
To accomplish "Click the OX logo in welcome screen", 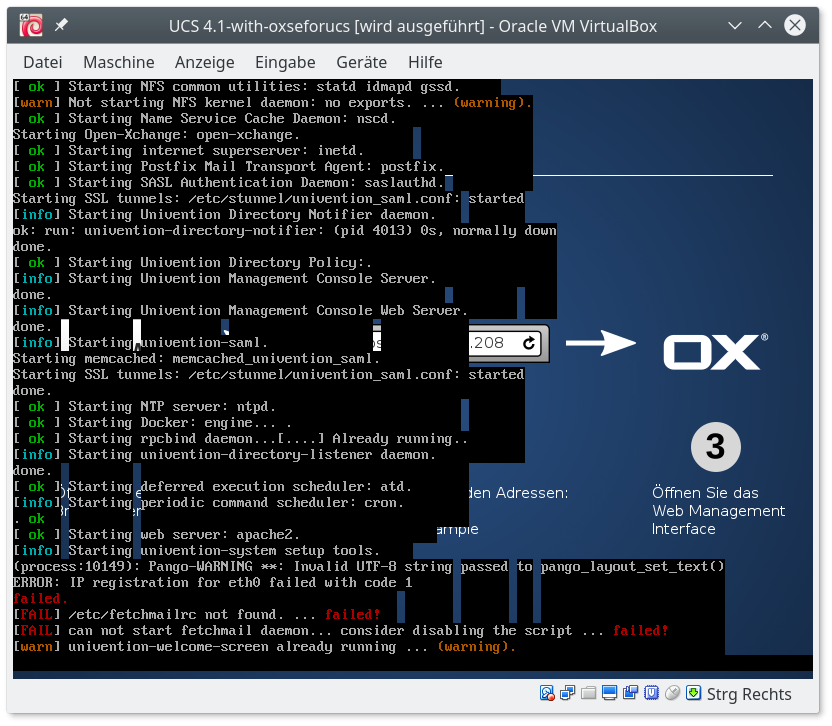I will [x=715, y=351].
